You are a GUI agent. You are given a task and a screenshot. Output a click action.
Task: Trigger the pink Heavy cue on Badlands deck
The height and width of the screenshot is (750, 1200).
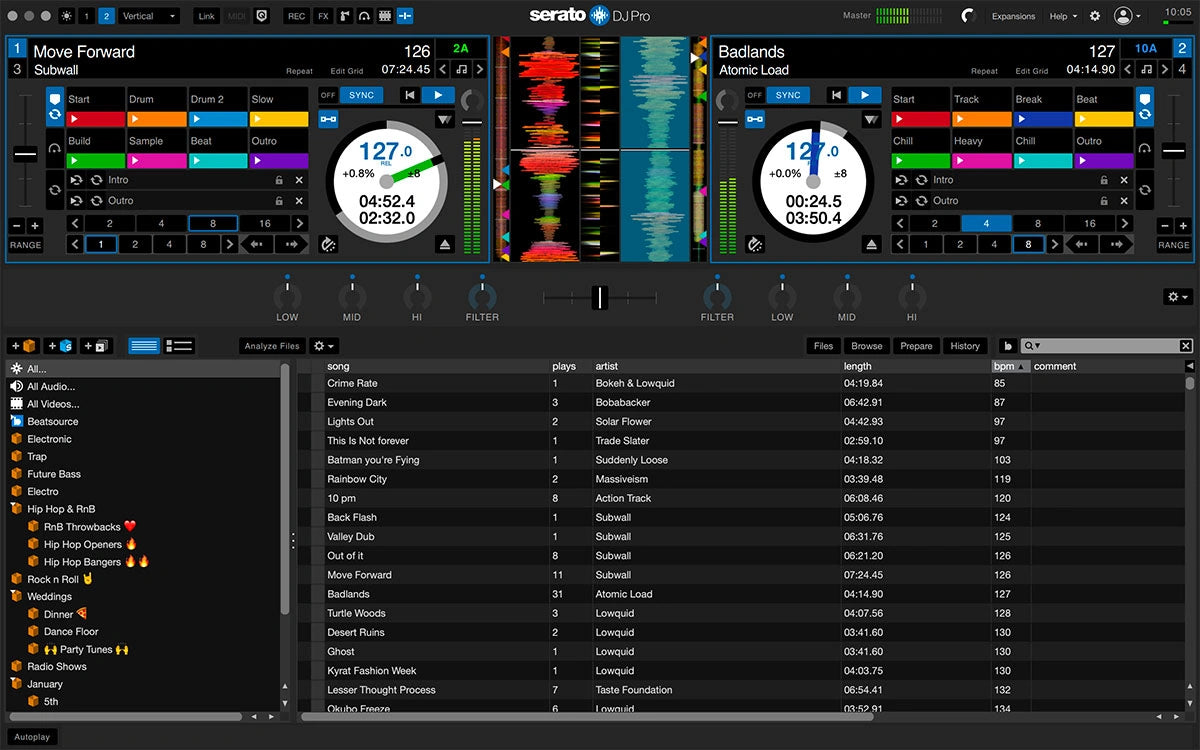980,161
